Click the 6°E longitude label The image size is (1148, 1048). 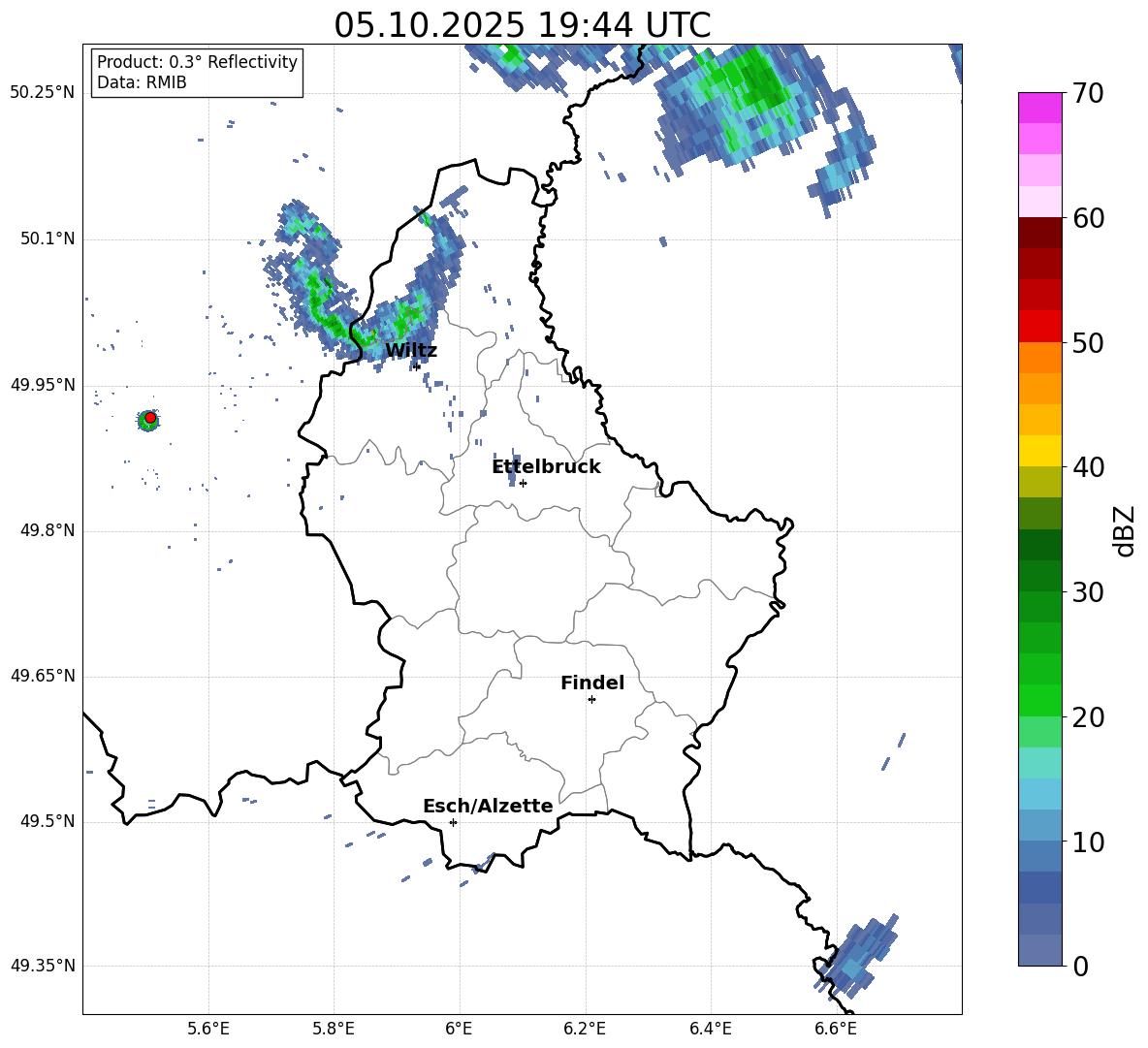[459, 1029]
